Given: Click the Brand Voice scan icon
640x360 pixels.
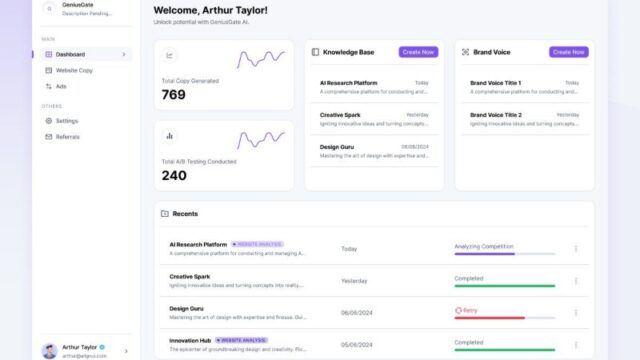Looking at the screenshot, I should pos(465,52).
